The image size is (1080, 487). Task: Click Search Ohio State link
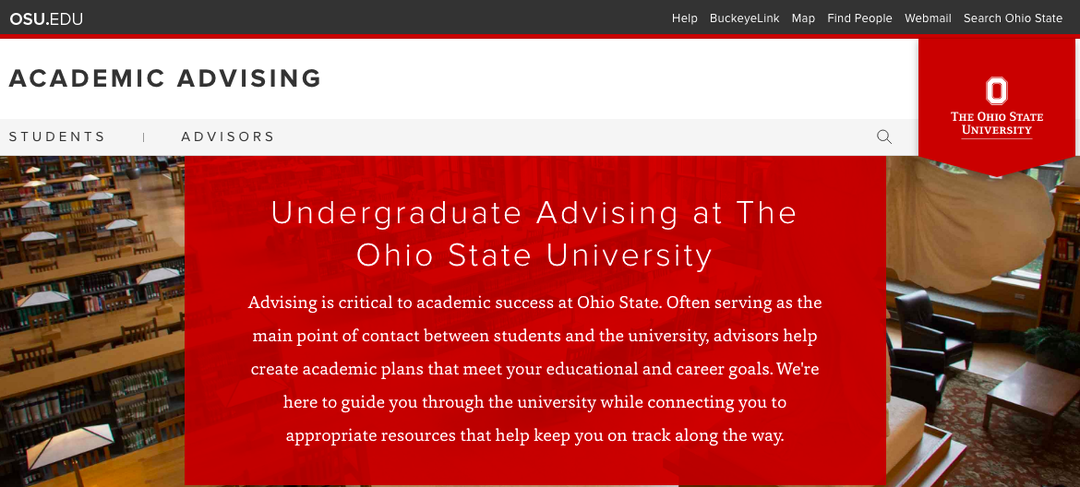pyautogui.click(x=1012, y=18)
